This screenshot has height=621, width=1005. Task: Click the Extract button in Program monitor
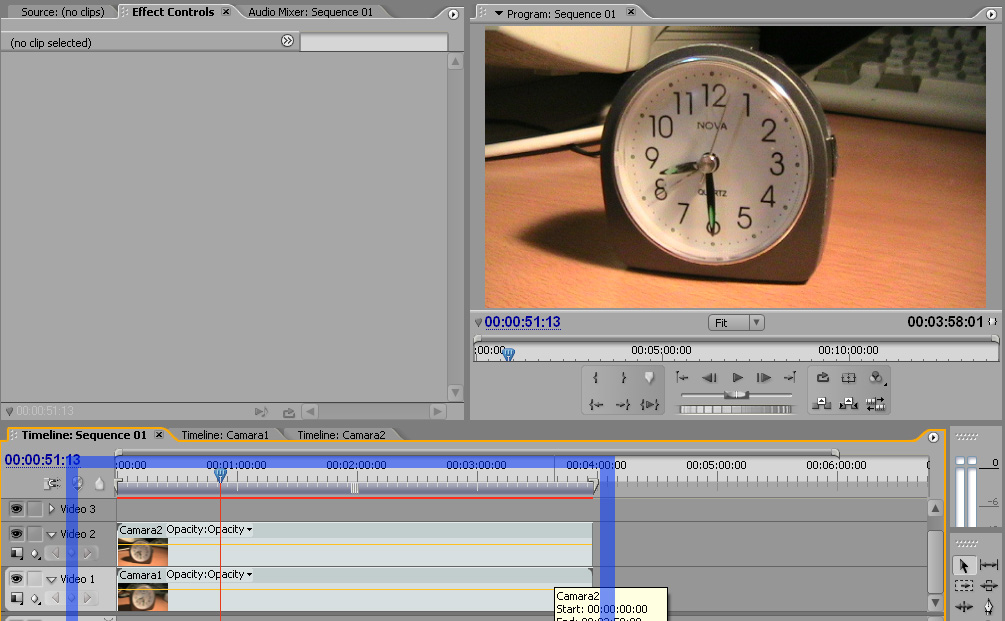(849, 403)
